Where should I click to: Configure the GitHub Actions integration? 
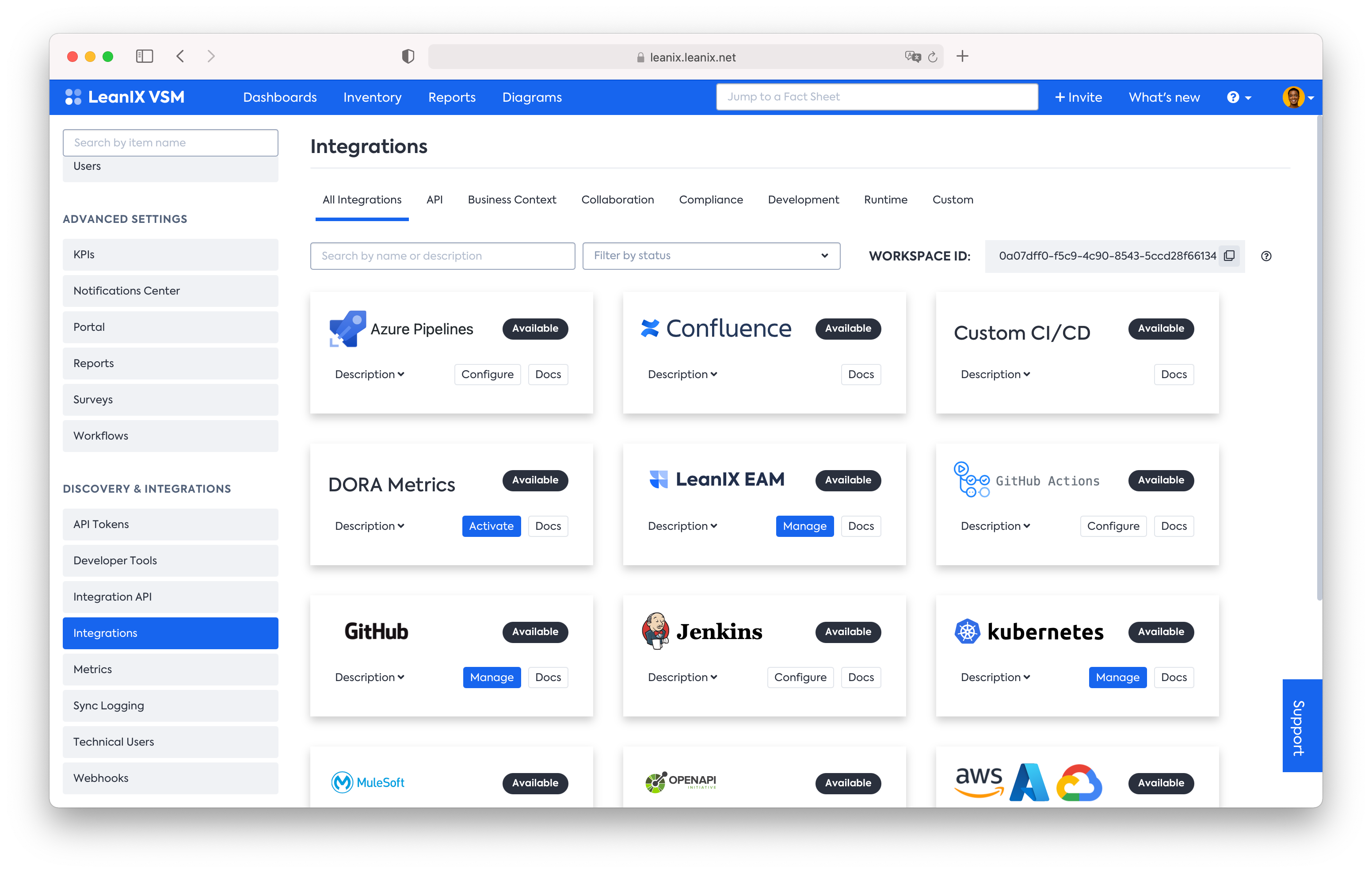tap(1113, 526)
